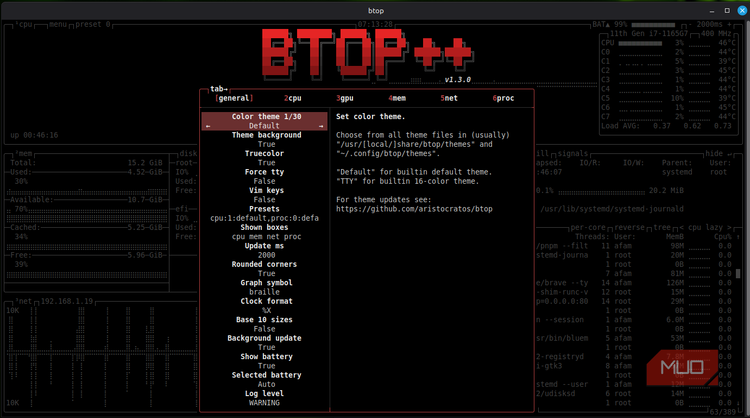Click the 2-registryd process row
Image resolution: width=750 pixels, height=418 pixels.
tap(634, 356)
